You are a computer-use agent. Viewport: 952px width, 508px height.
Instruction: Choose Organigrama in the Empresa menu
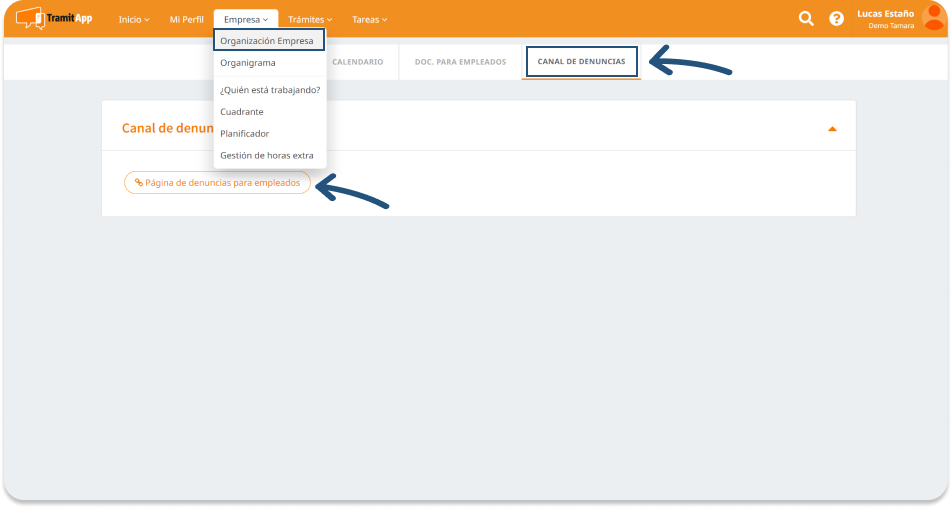point(248,63)
